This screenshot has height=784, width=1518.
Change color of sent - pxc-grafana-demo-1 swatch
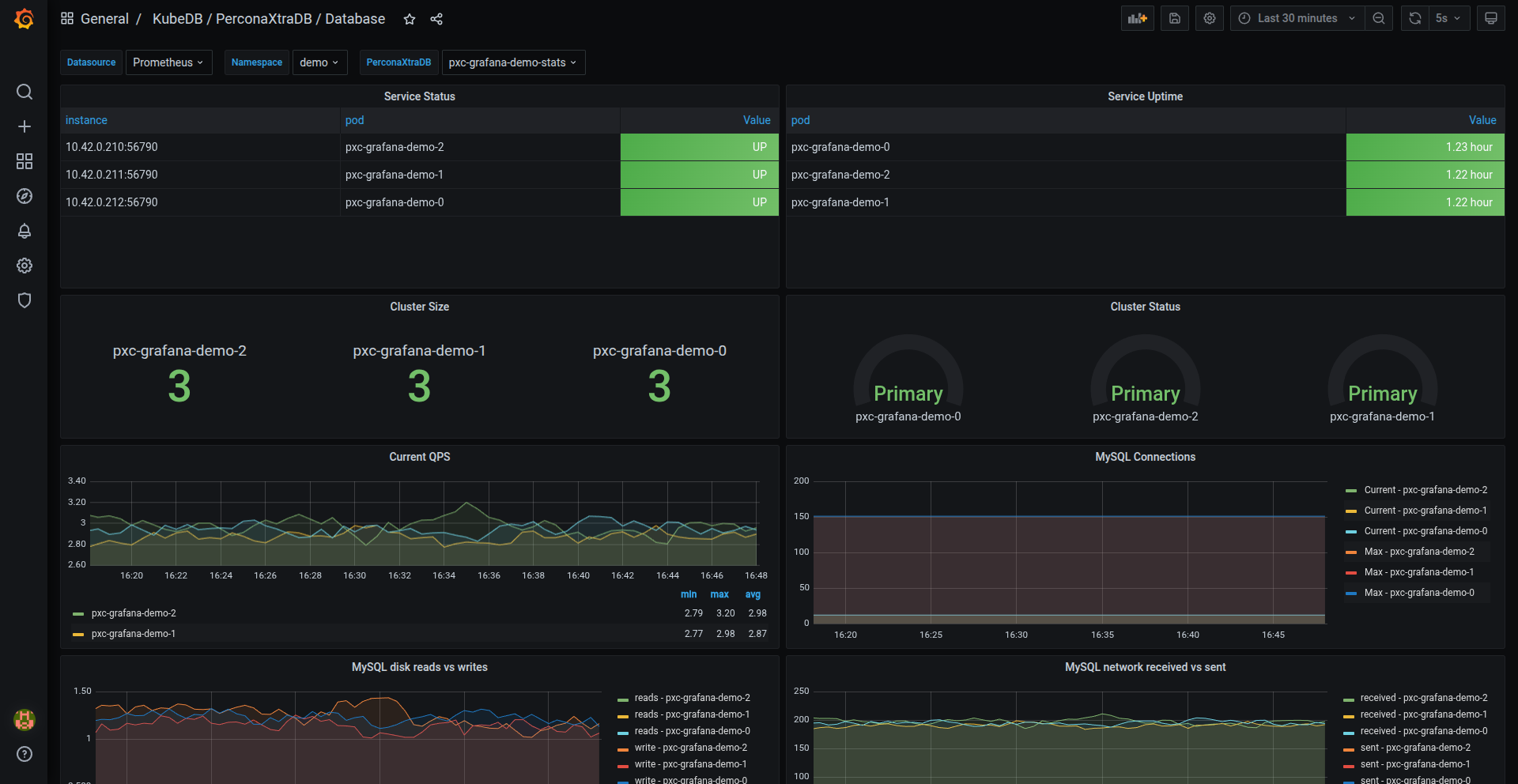pyautogui.click(x=1349, y=765)
